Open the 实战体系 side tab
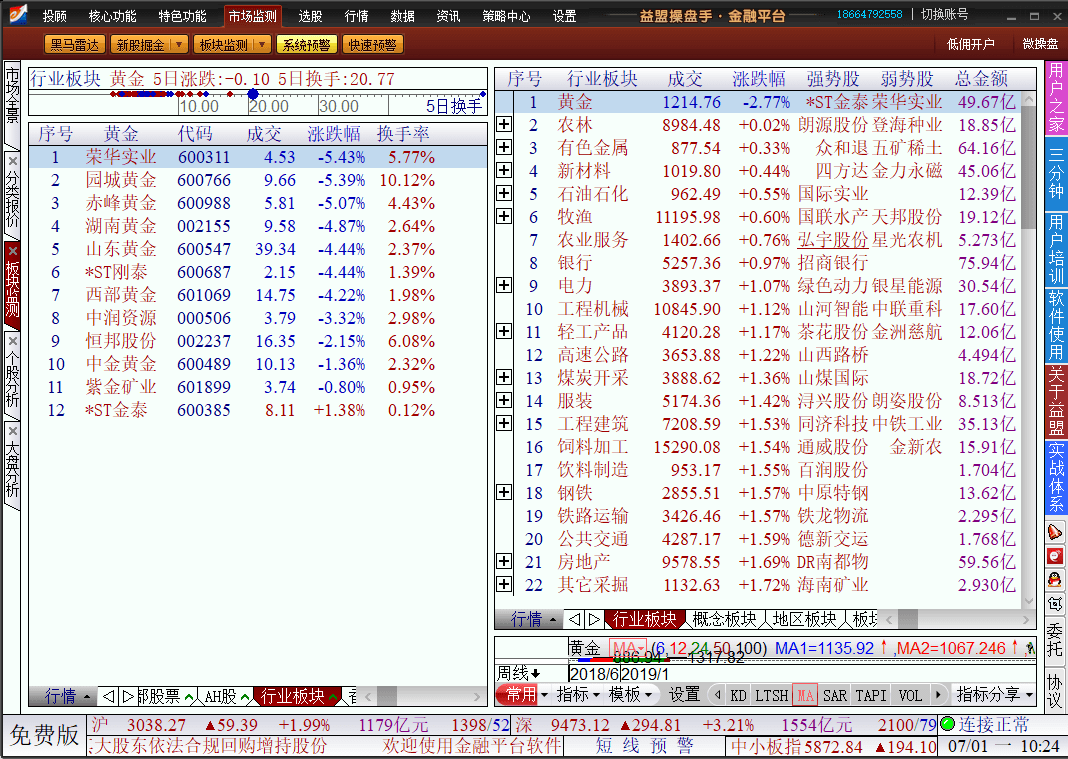Screen dimensions: 1068x759 coord(1056,478)
